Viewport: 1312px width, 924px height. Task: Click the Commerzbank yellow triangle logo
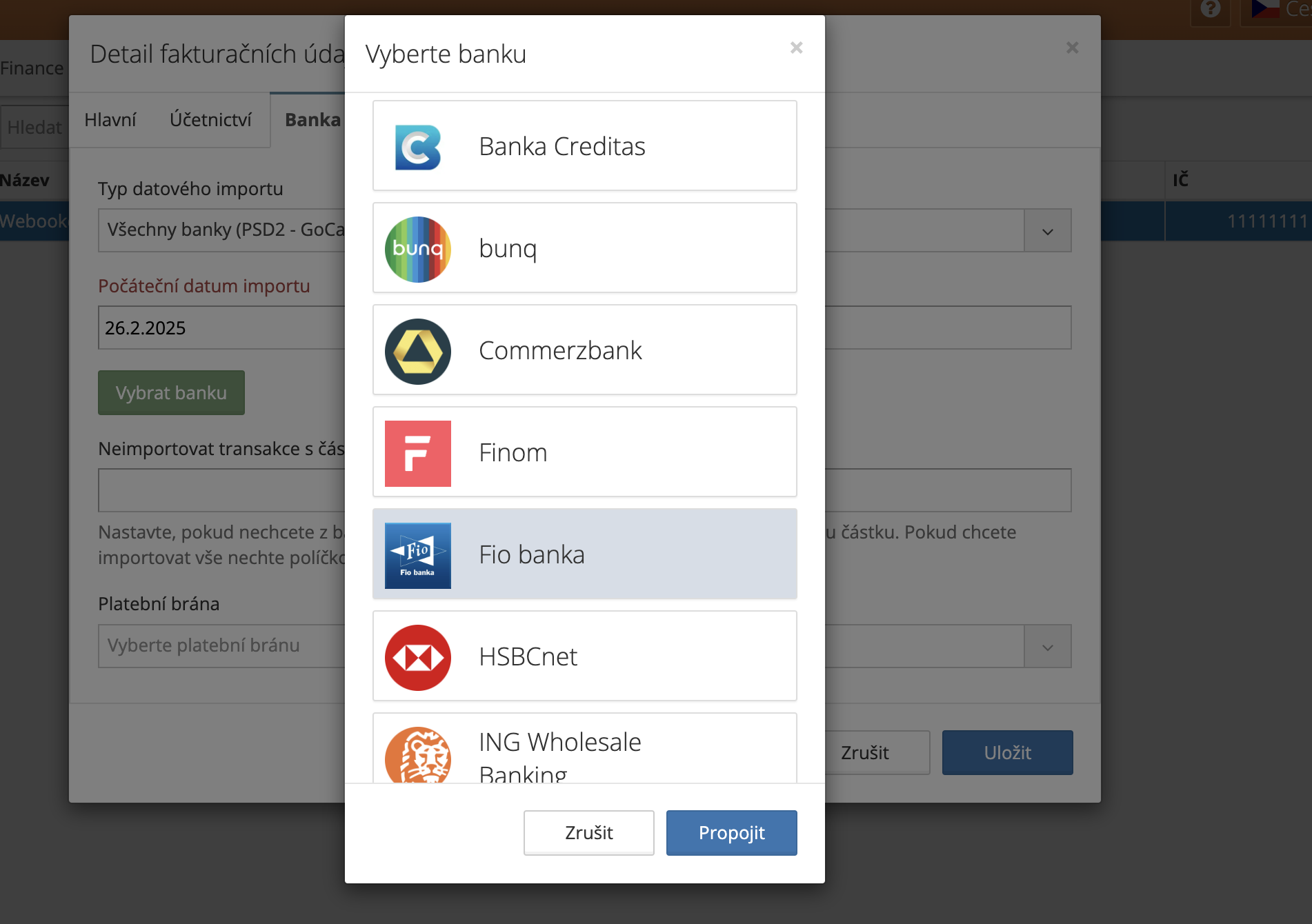(x=418, y=351)
